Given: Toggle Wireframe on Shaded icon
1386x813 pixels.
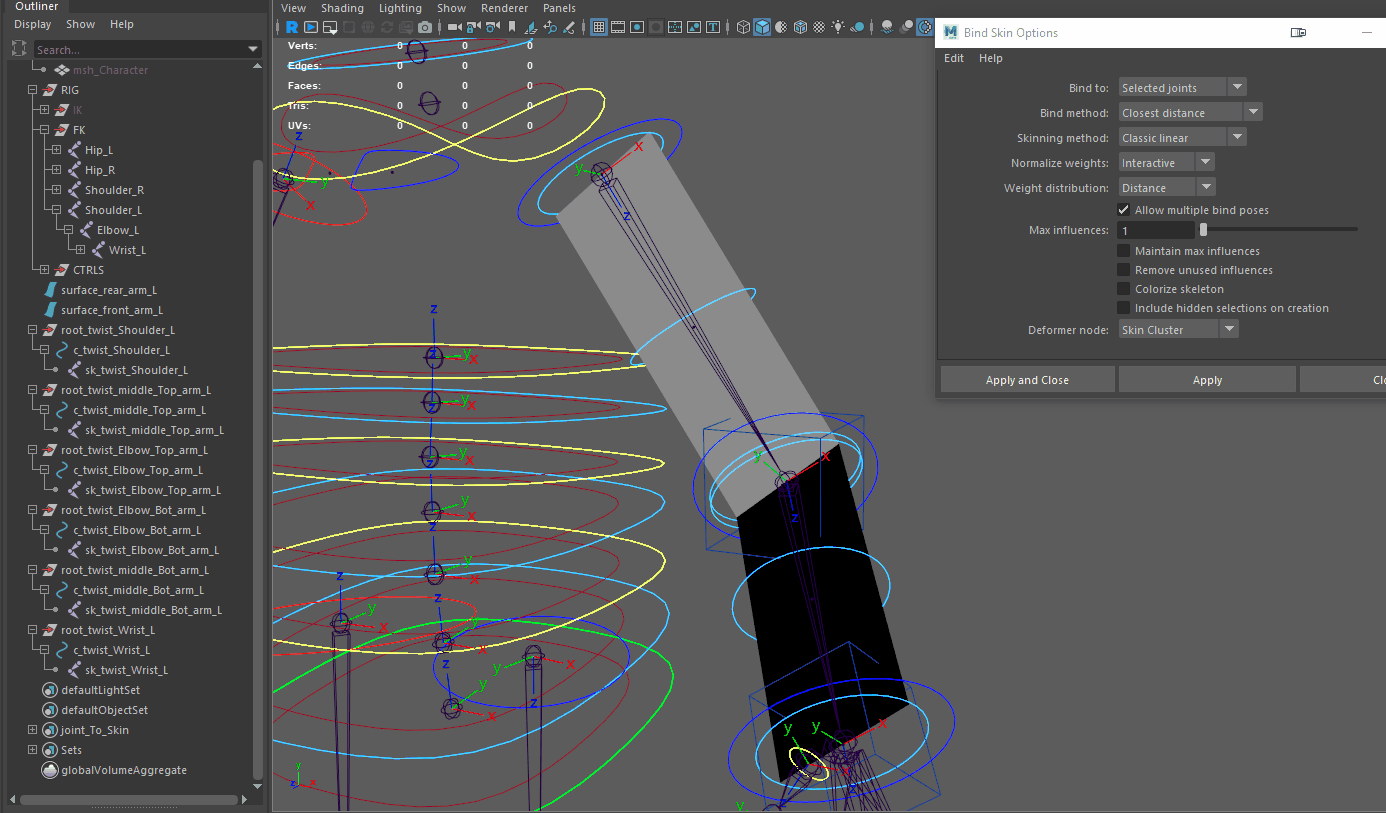Looking at the screenshot, I should 800,27.
